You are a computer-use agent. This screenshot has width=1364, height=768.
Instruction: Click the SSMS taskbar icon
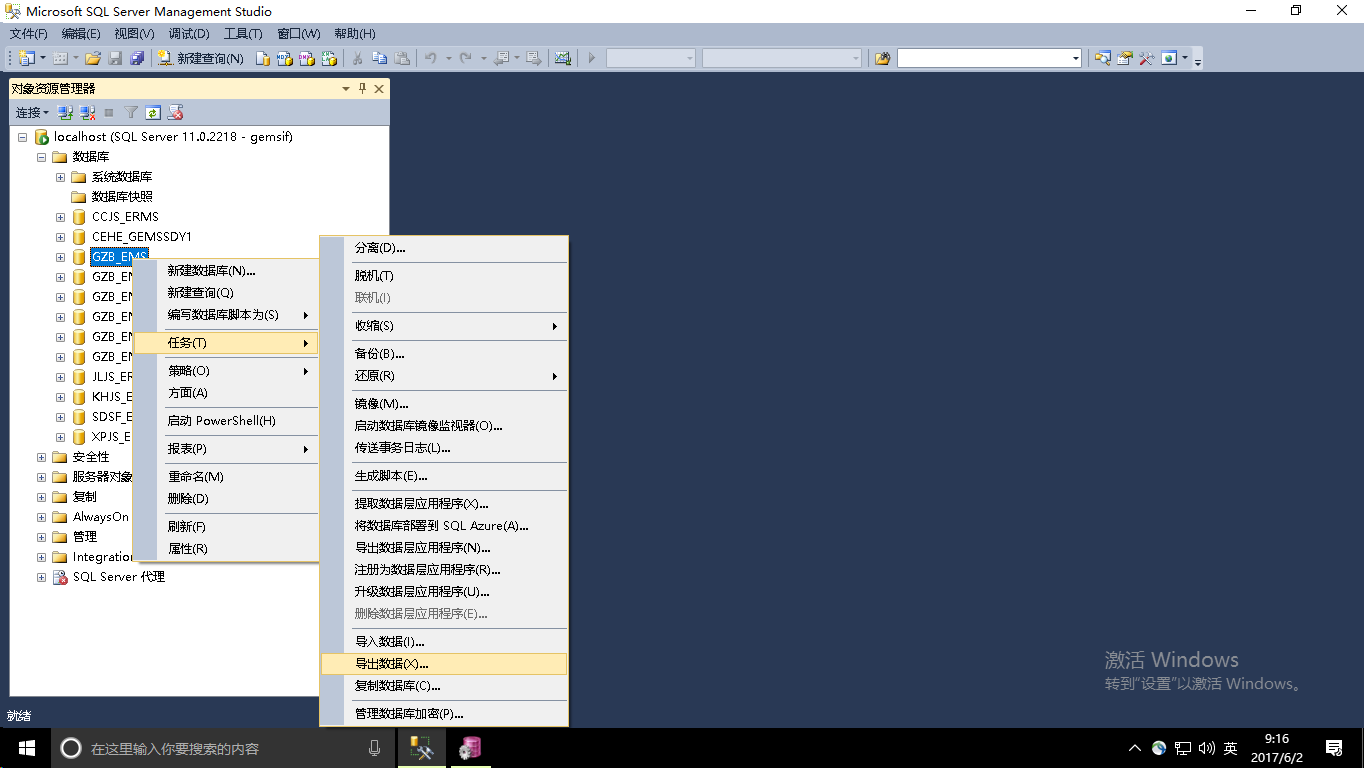(422, 748)
